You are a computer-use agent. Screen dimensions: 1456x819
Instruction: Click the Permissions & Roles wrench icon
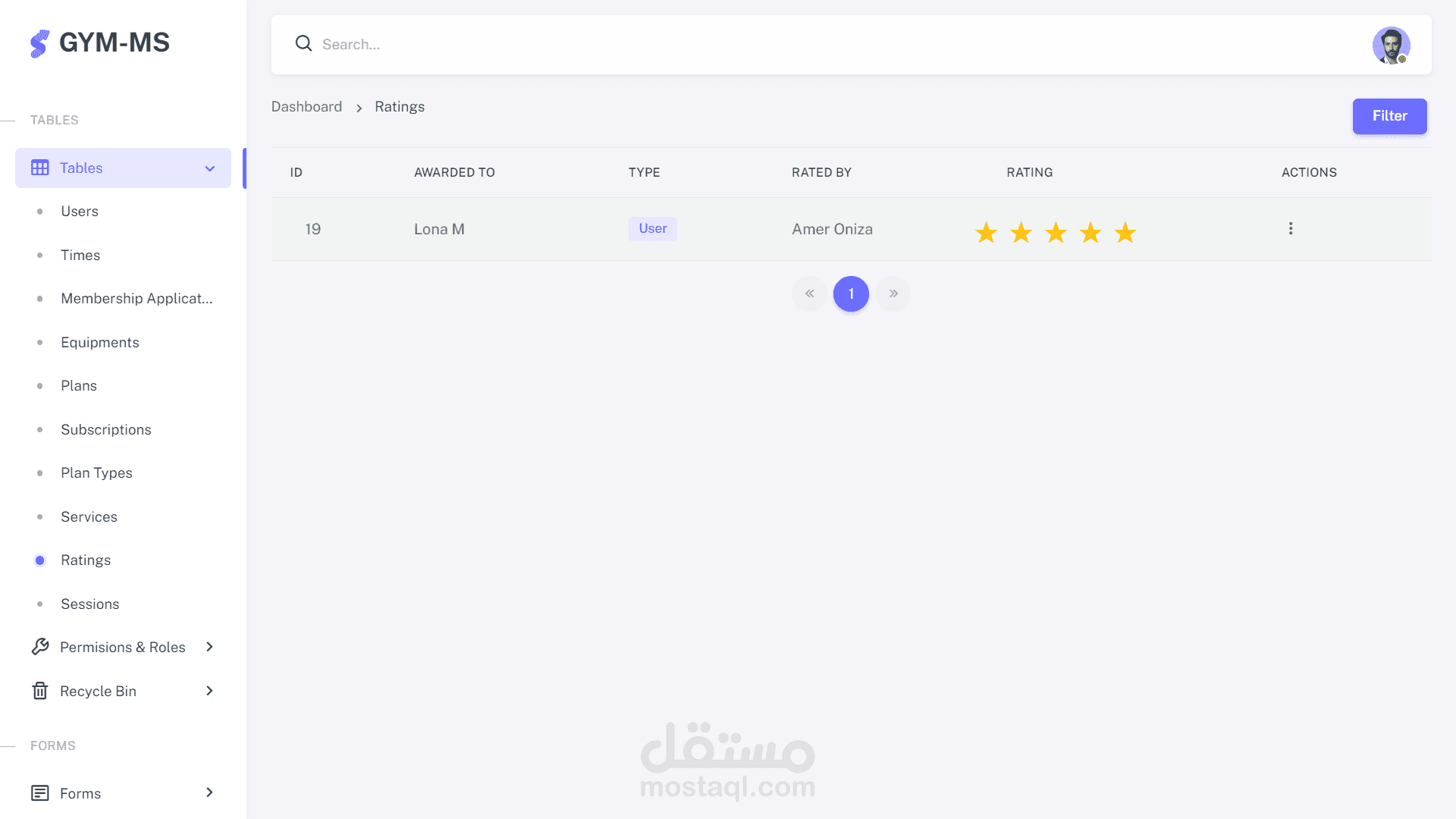click(x=40, y=647)
